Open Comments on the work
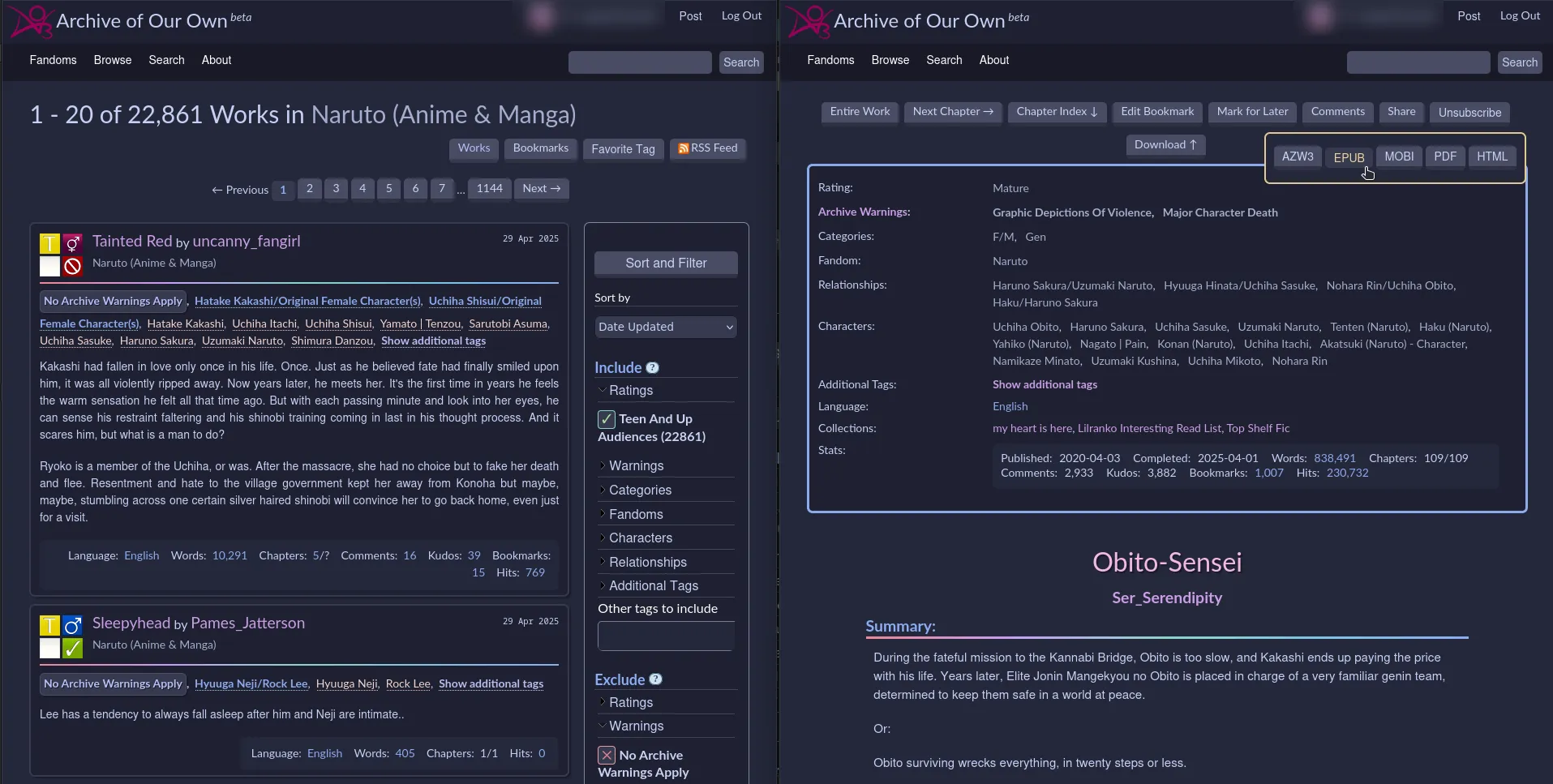 pyautogui.click(x=1337, y=112)
